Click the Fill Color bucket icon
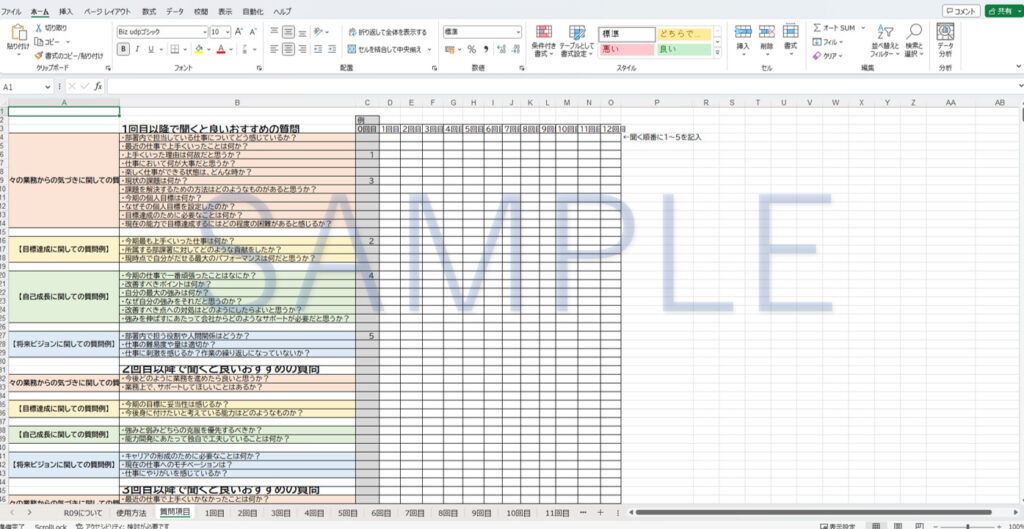 pyautogui.click(x=199, y=49)
